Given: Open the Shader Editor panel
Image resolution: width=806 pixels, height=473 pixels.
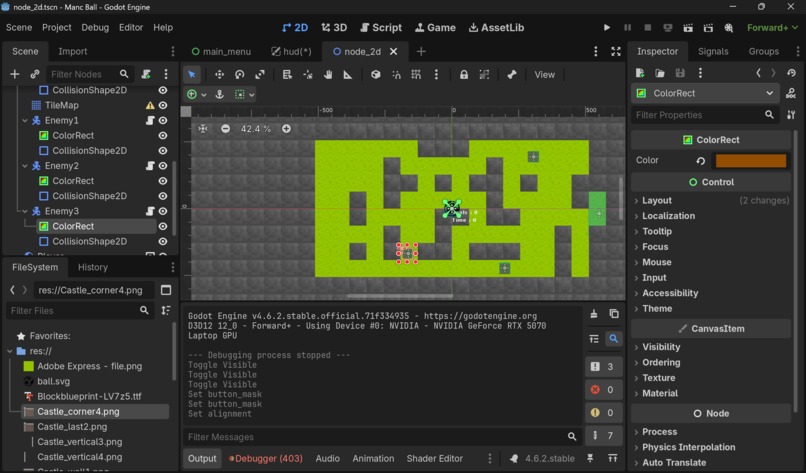Looking at the screenshot, I should coord(434,459).
